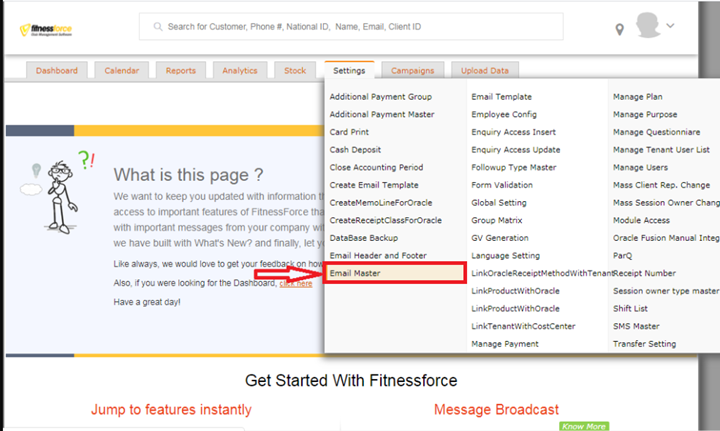Select Close Accounting Period

click(x=376, y=168)
